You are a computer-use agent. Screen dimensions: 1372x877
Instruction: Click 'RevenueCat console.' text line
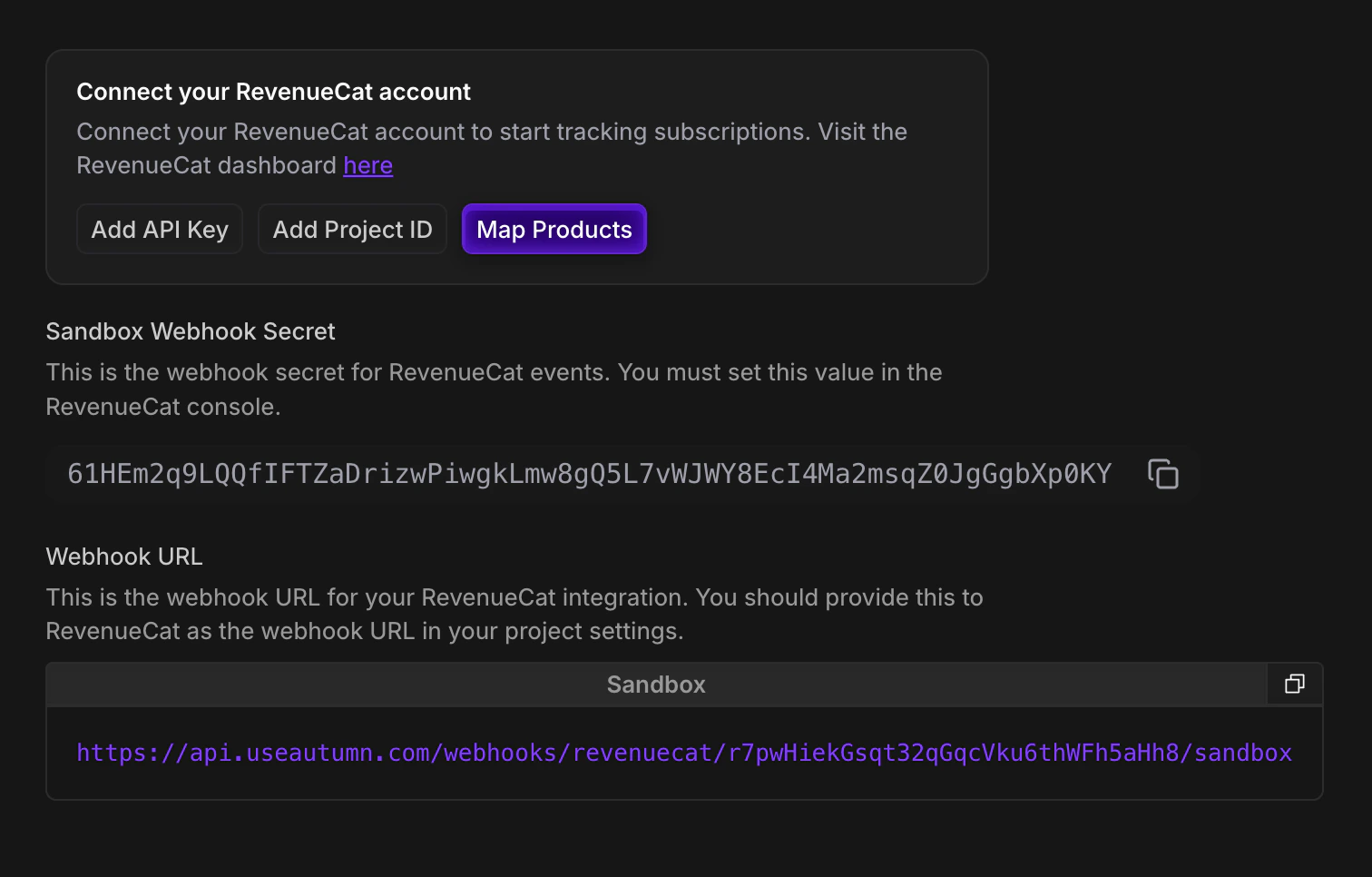(x=163, y=407)
